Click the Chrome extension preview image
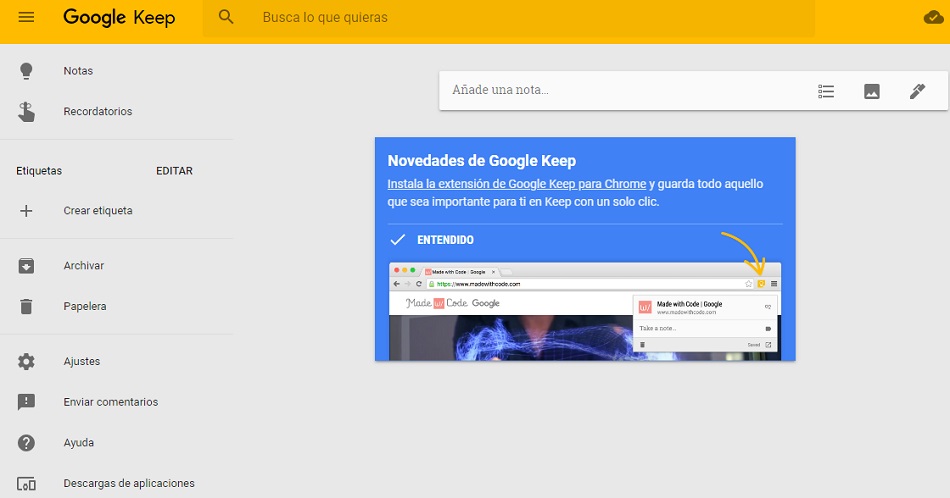Image resolution: width=950 pixels, height=498 pixels. (585, 311)
